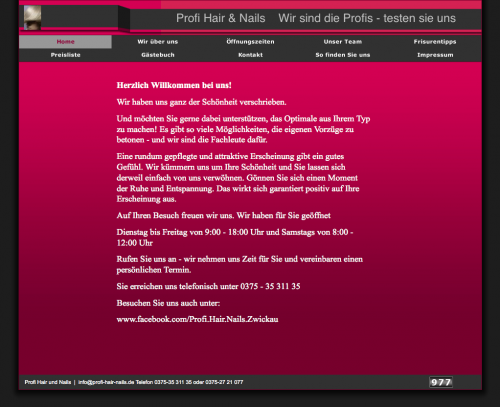
Task: Click the logo photo in the header
Action: [32, 18]
